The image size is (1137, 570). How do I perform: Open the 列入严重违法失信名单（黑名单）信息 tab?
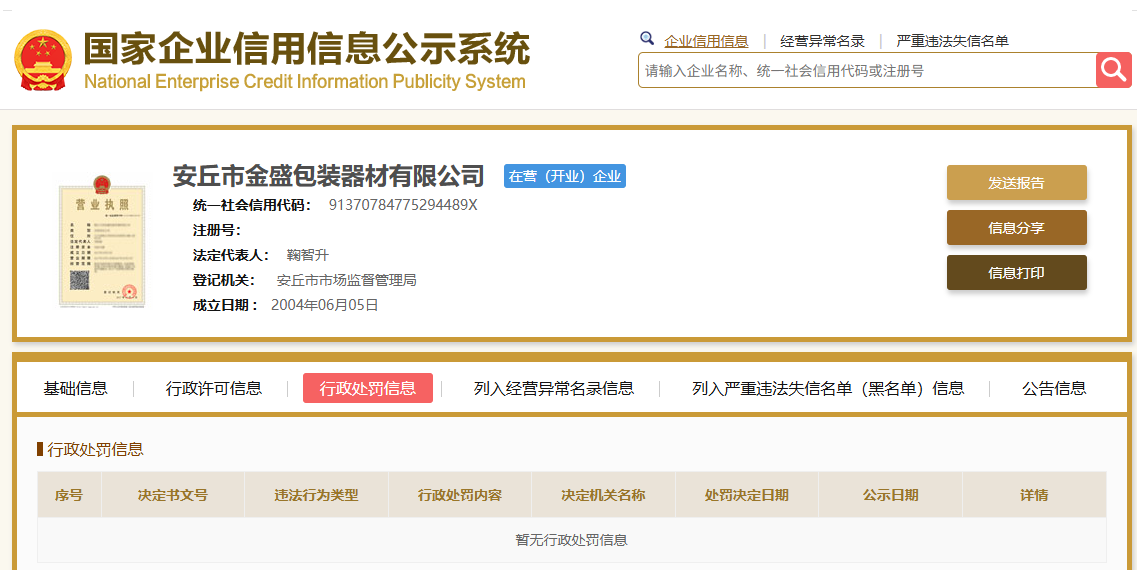pyautogui.click(x=828, y=388)
